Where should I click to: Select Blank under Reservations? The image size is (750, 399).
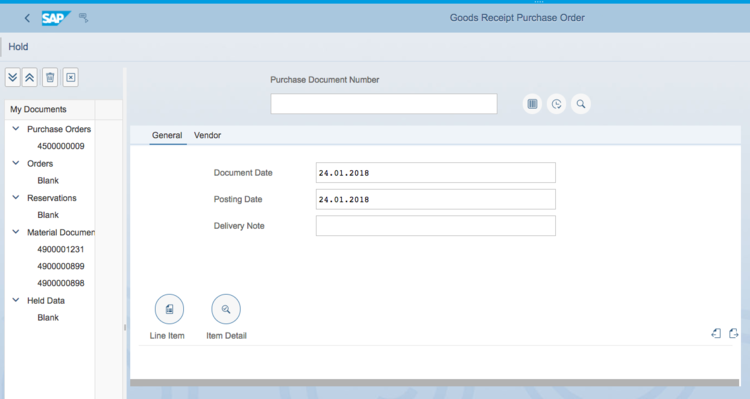(x=48, y=215)
